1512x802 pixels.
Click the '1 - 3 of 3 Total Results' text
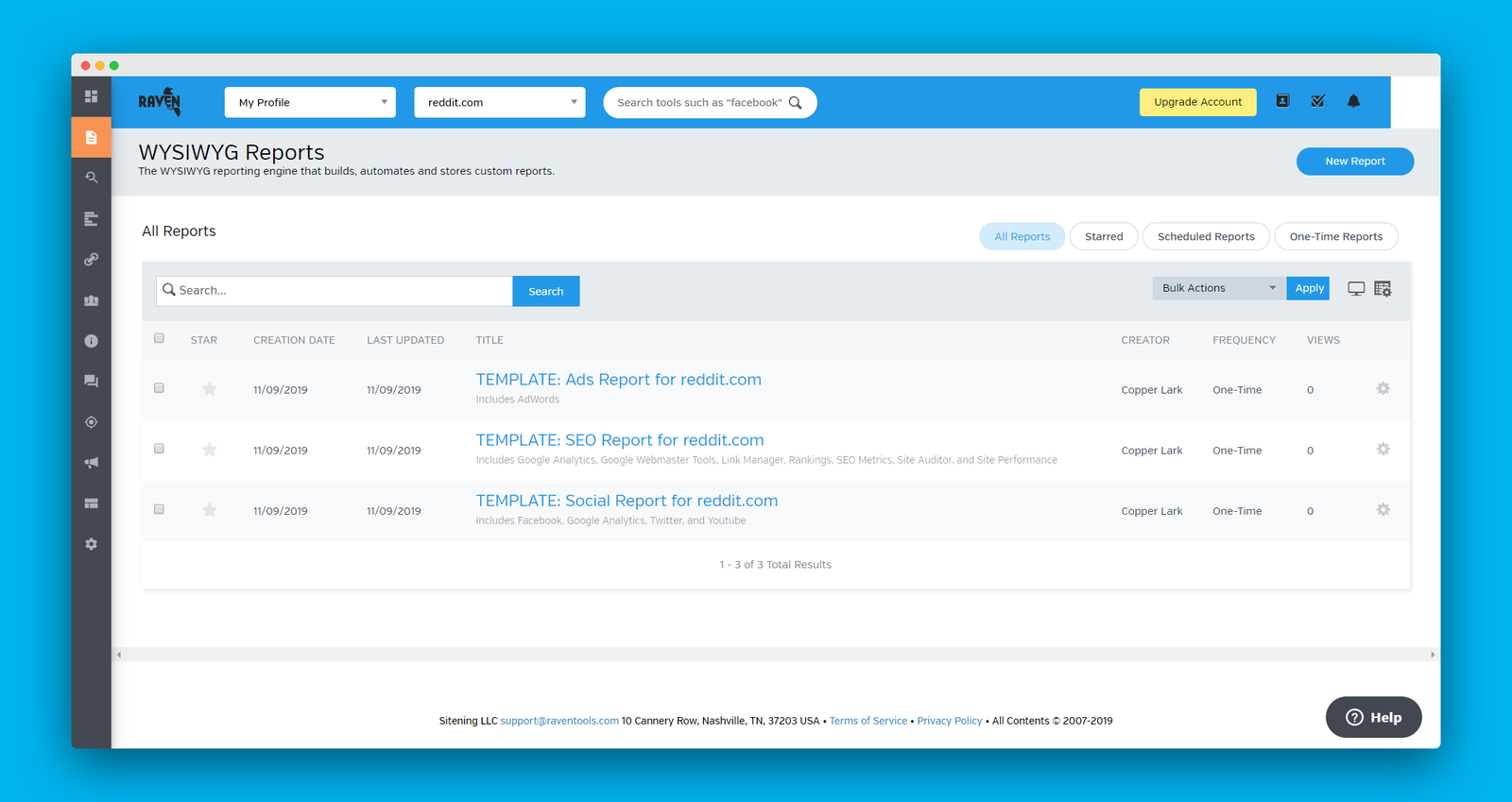(x=776, y=565)
